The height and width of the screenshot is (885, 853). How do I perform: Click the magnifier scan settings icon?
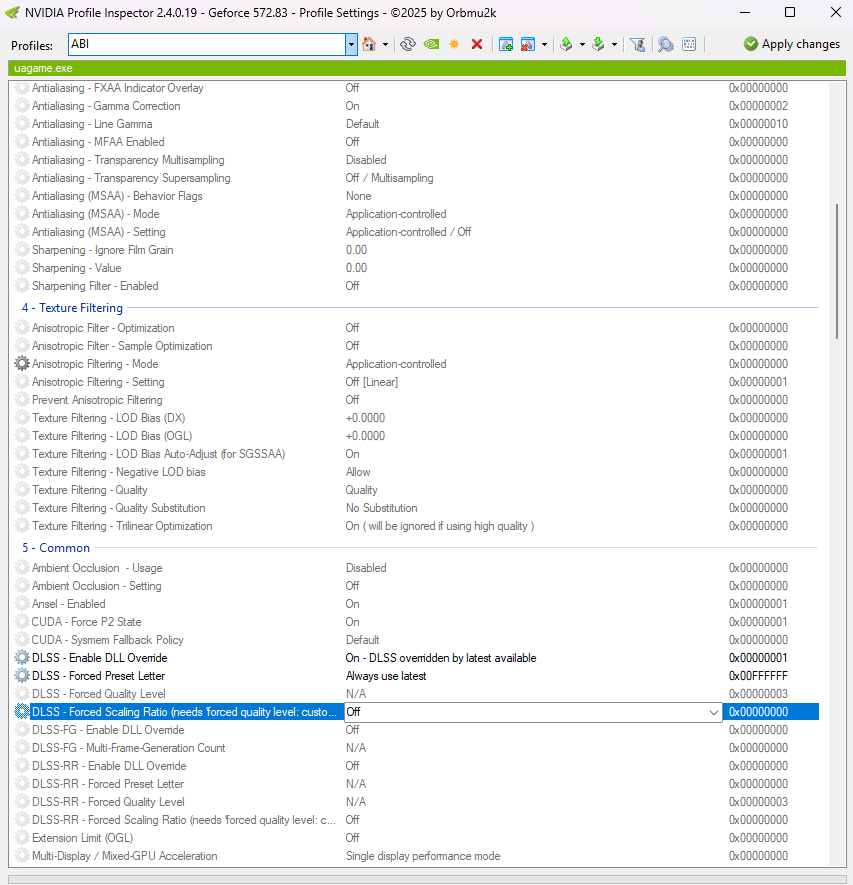[665, 44]
